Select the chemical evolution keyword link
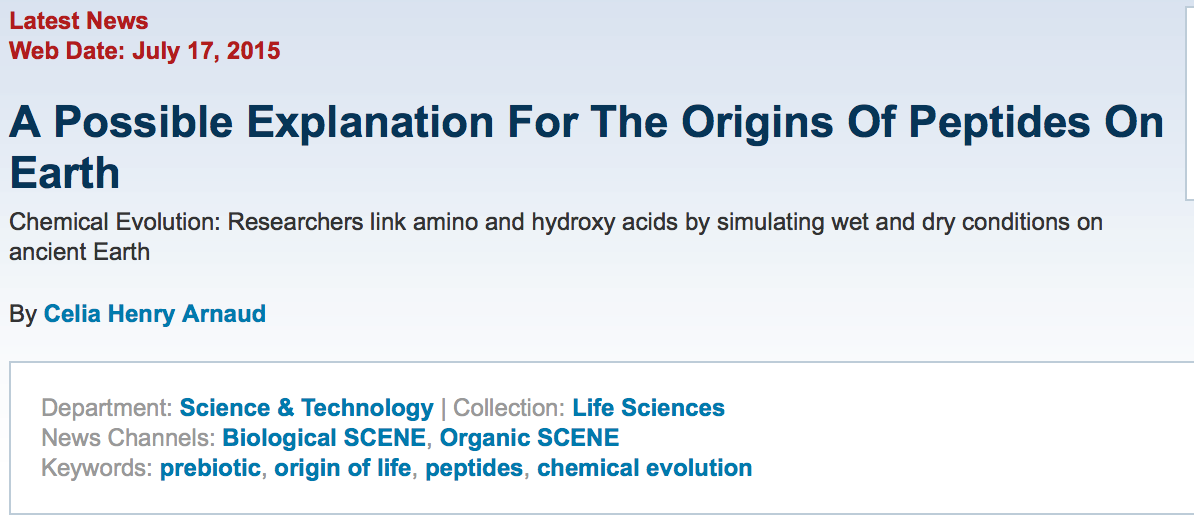The width and height of the screenshot is (1194, 526). [644, 467]
